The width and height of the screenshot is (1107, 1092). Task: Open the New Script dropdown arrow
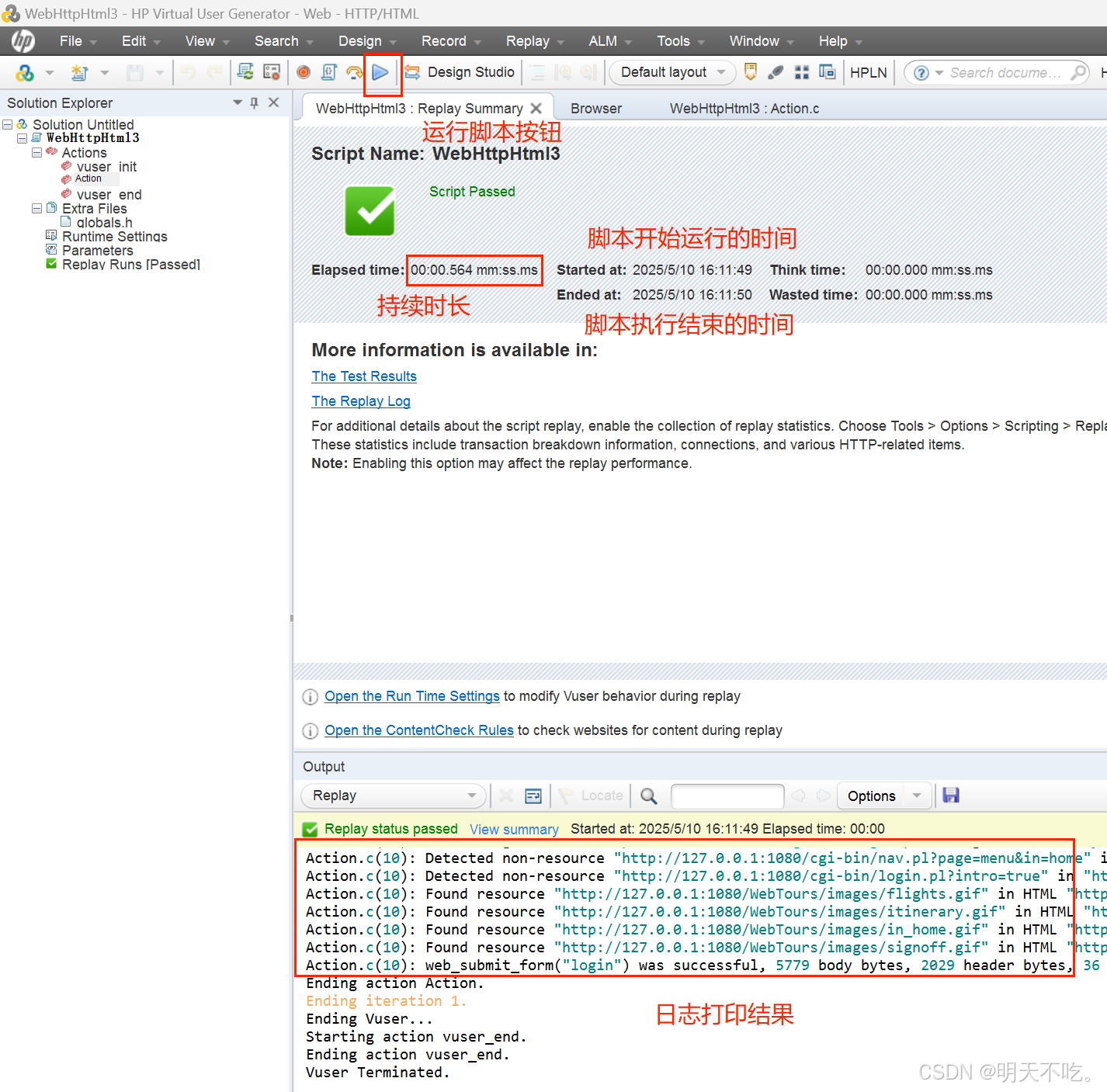pos(105,73)
